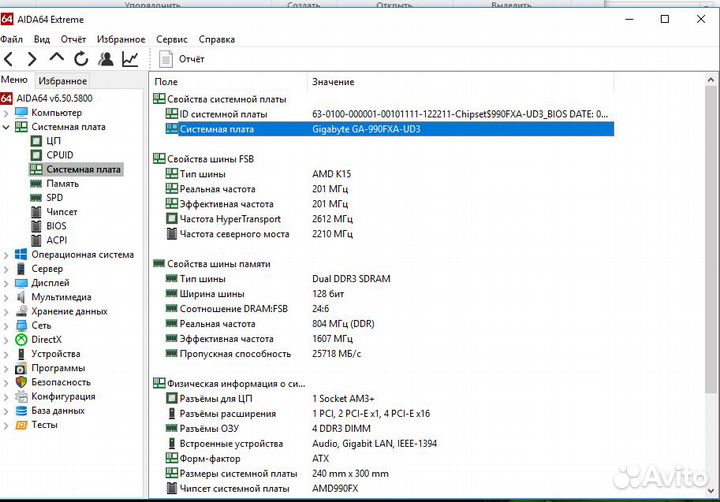The image size is (720, 502).
Task: Click the Мультимедиа speaker icon
Action: click(x=21, y=297)
